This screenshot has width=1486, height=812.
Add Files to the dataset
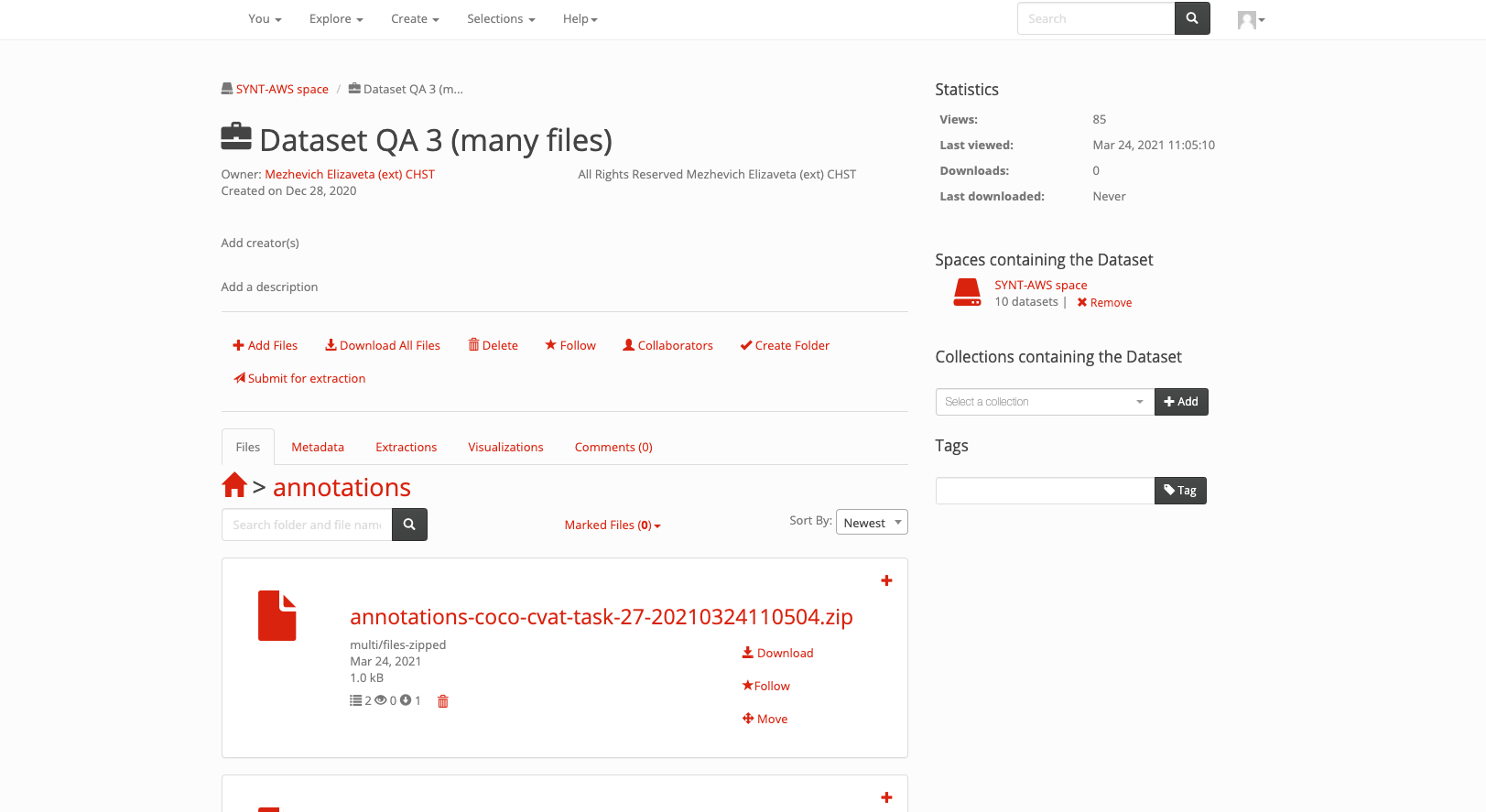266,345
